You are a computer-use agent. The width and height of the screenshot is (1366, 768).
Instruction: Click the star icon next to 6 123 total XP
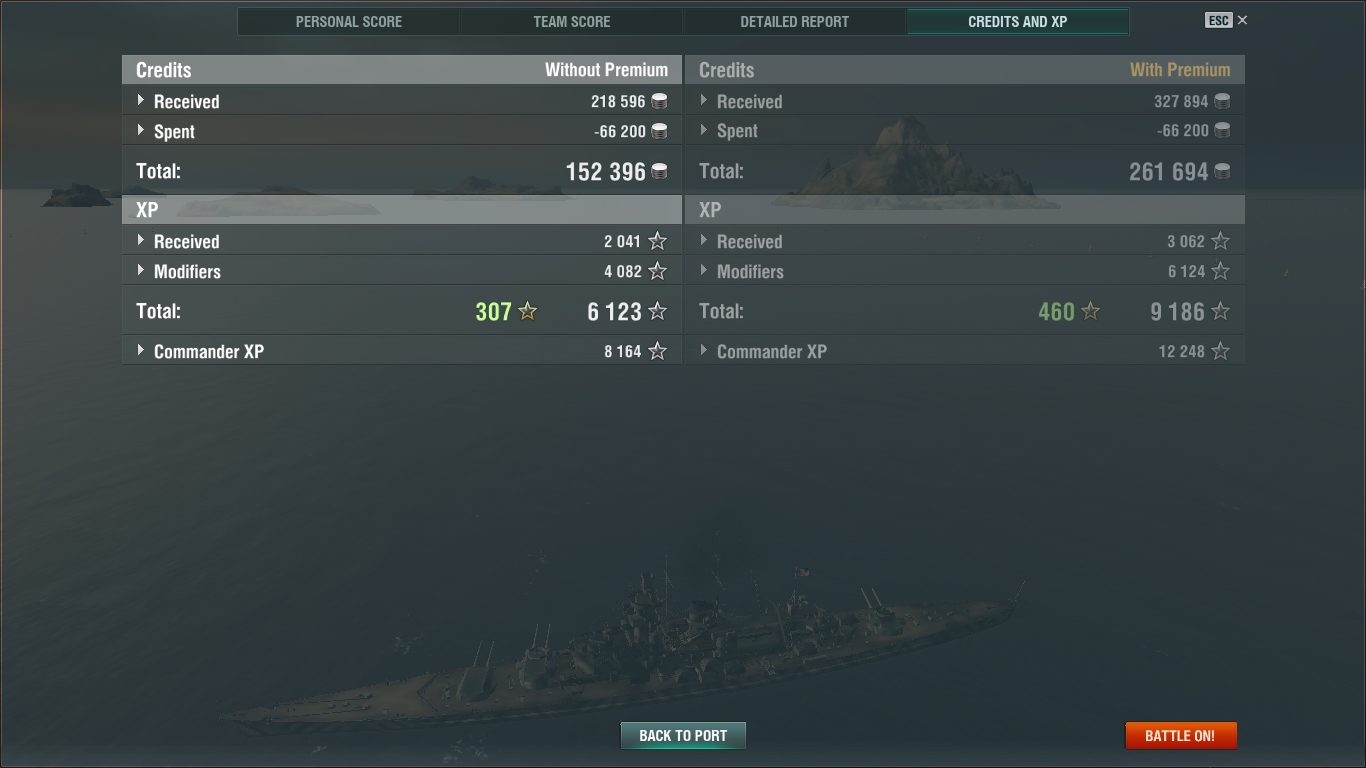pyautogui.click(x=657, y=311)
